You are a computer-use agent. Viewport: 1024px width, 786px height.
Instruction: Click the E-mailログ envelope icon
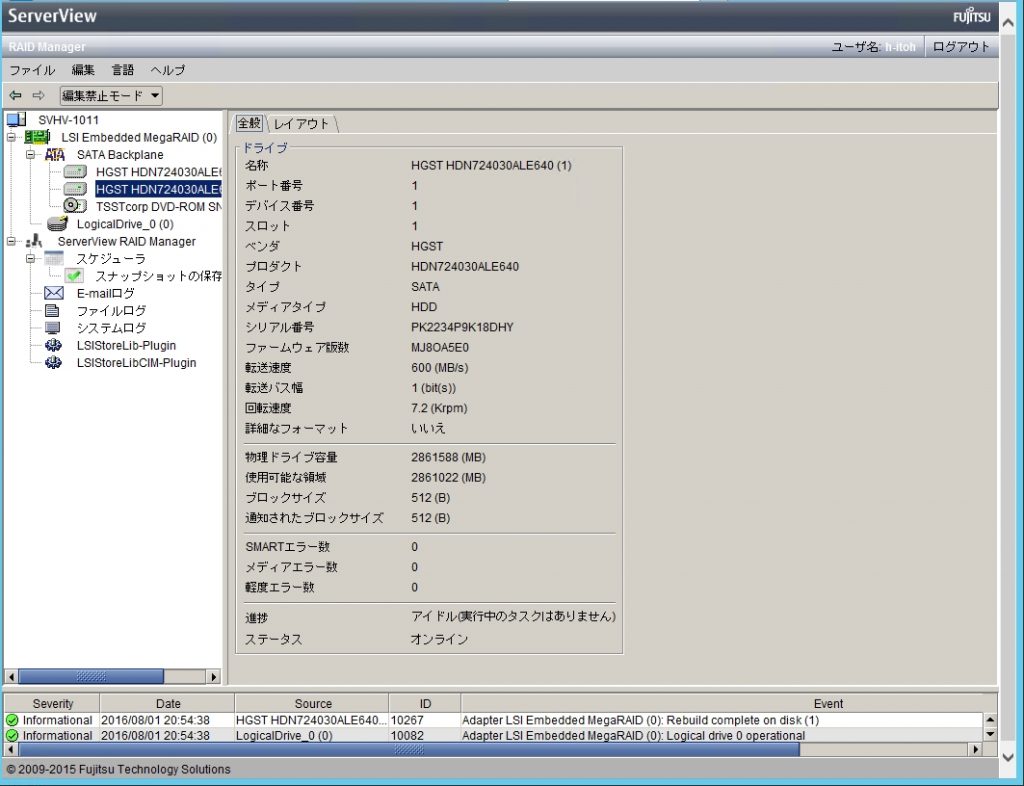point(54,293)
